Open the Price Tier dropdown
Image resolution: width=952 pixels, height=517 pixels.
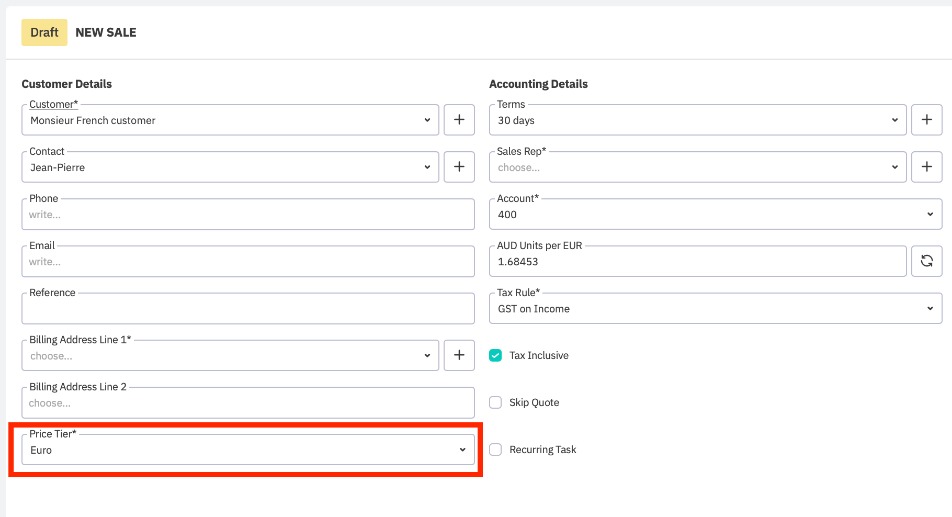pyautogui.click(x=247, y=450)
